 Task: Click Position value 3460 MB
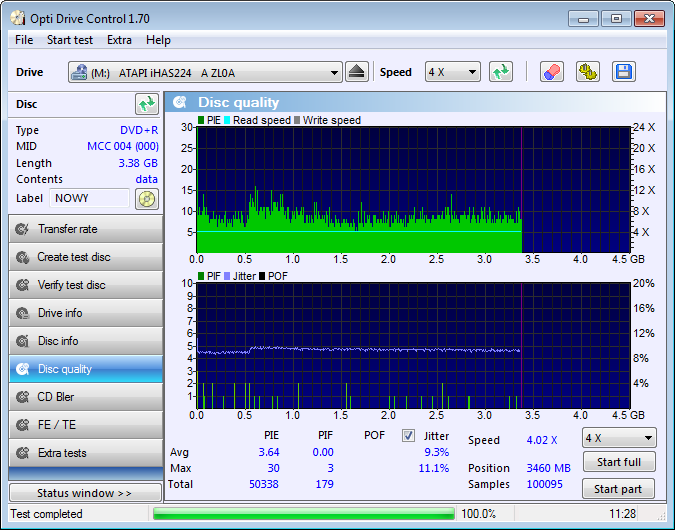[548, 468]
